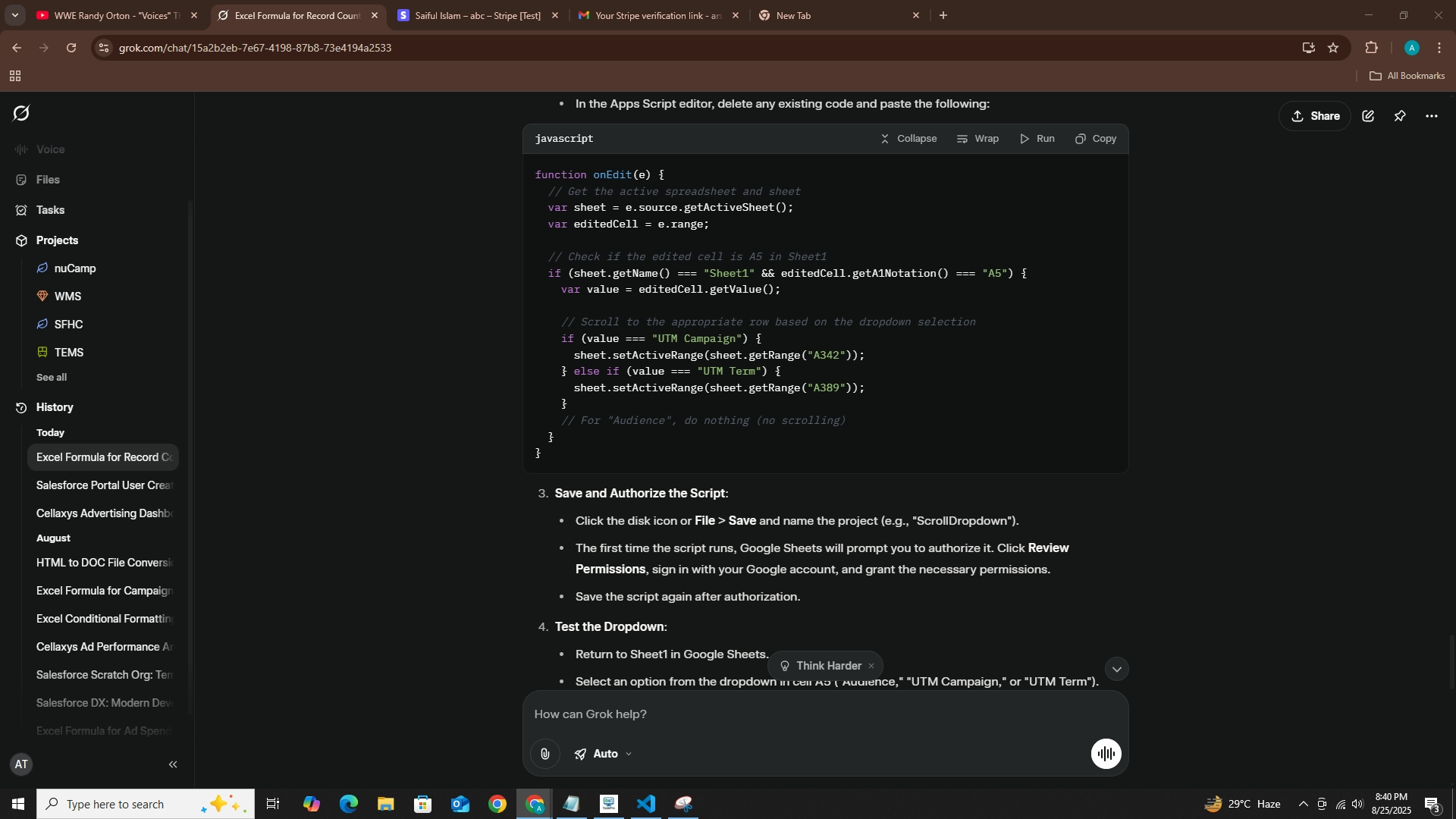Open Salesforce Portal User history chat
The height and width of the screenshot is (819, 1456).
coord(104,485)
